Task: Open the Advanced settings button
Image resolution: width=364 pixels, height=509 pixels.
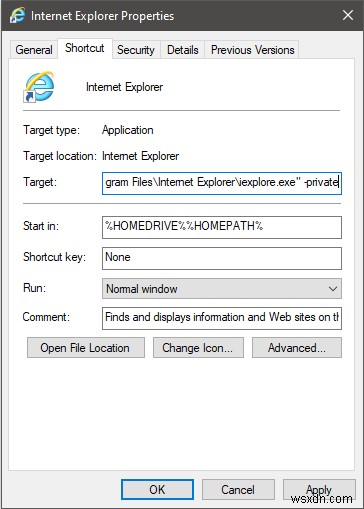Action: click(297, 348)
